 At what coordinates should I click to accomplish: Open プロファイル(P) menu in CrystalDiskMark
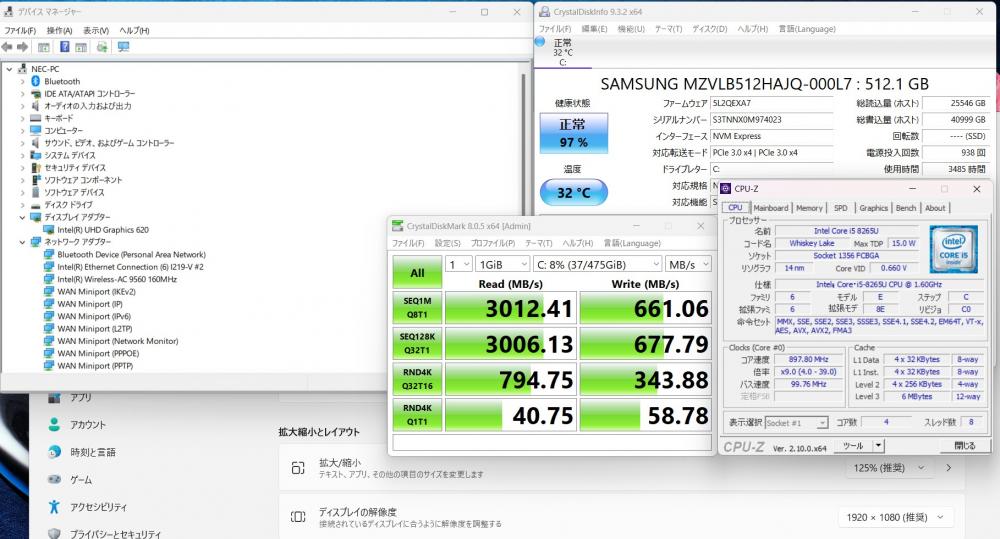[493, 243]
